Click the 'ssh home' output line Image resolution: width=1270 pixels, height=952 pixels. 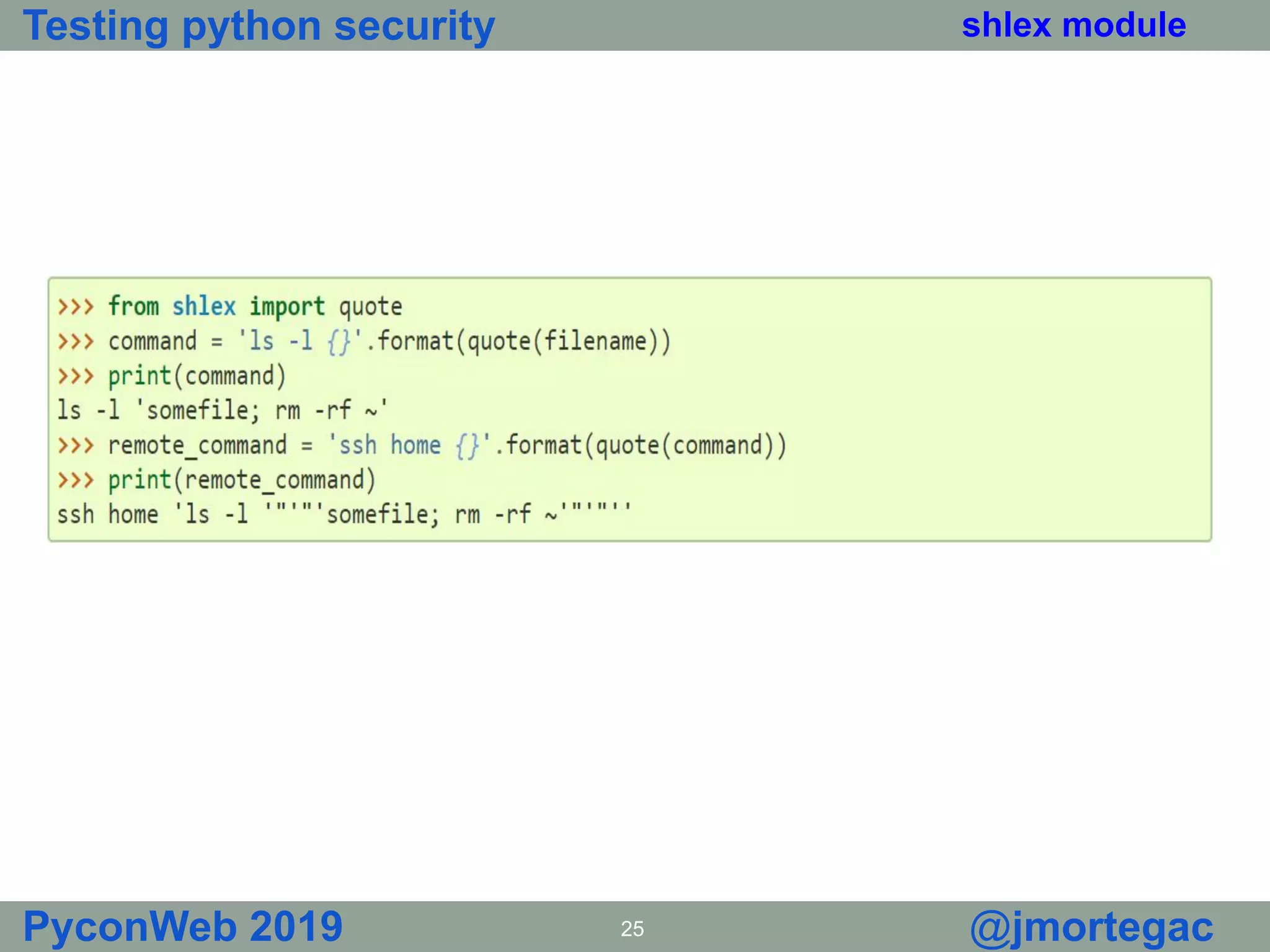click(x=344, y=514)
